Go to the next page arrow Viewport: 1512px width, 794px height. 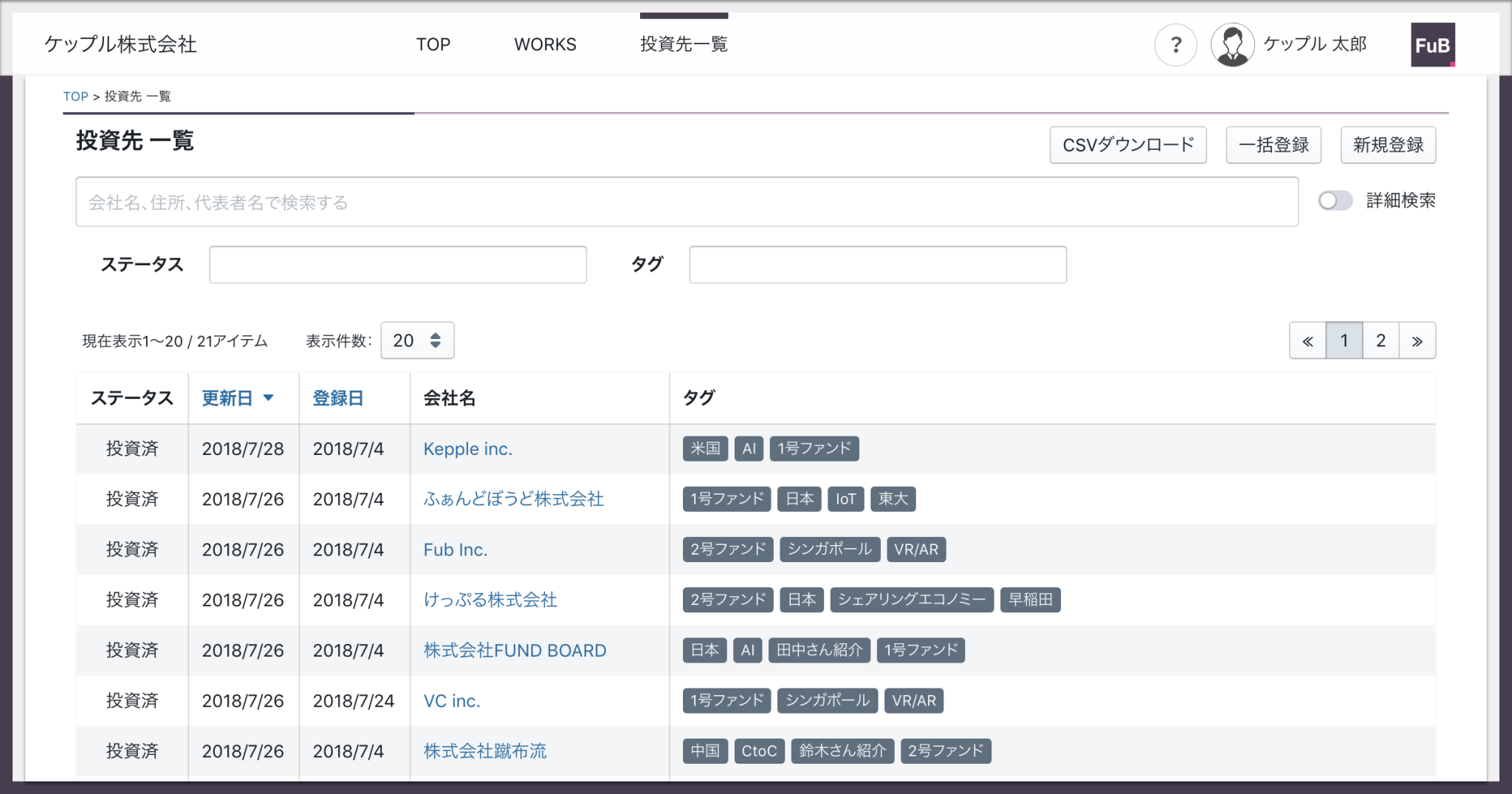[x=1417, y=340]
